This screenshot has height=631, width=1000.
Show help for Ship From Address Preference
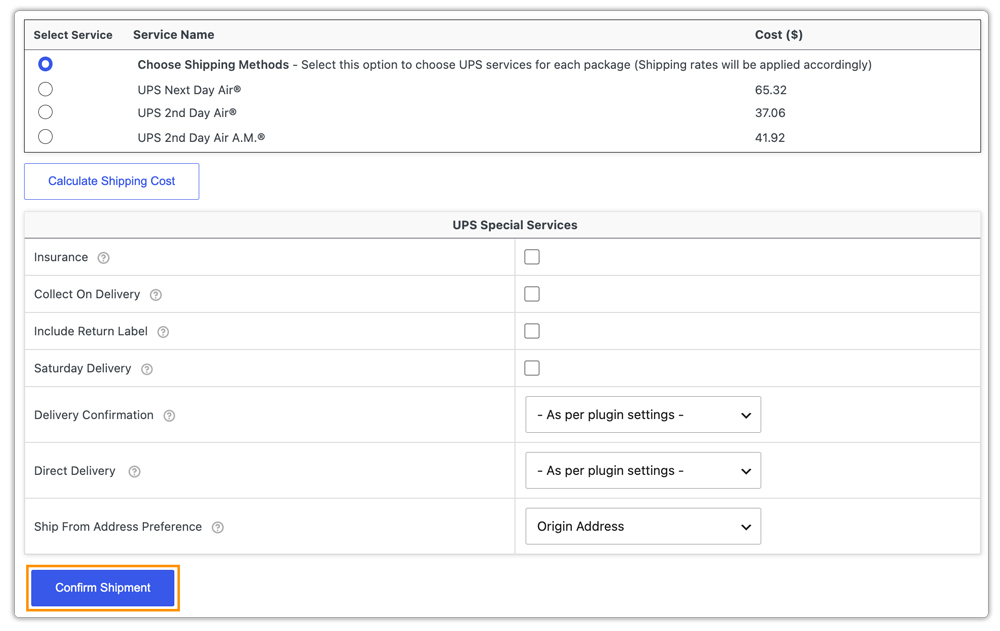coord(217,527)
